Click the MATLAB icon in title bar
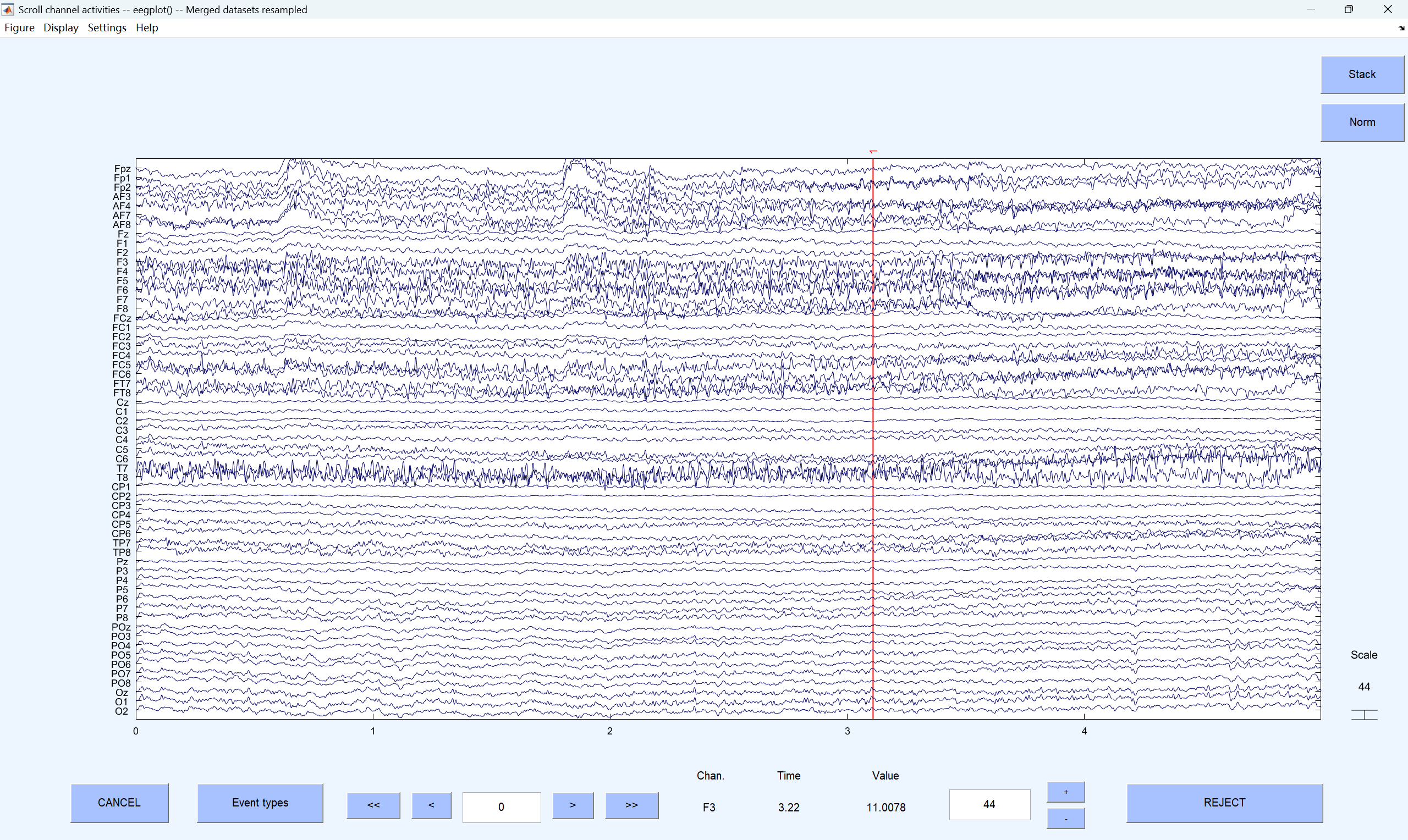This screenshot has width=1408, height=840. tap(8, 9)
